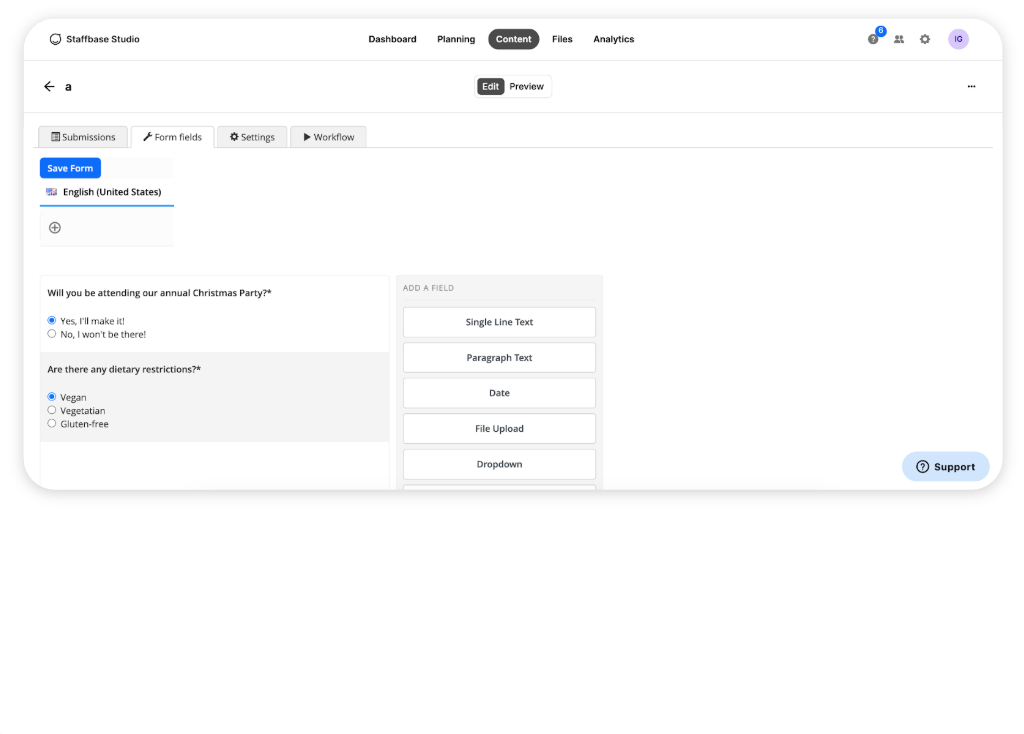
Task: Select the Vegetarian radio option
Action: point(52,410)
